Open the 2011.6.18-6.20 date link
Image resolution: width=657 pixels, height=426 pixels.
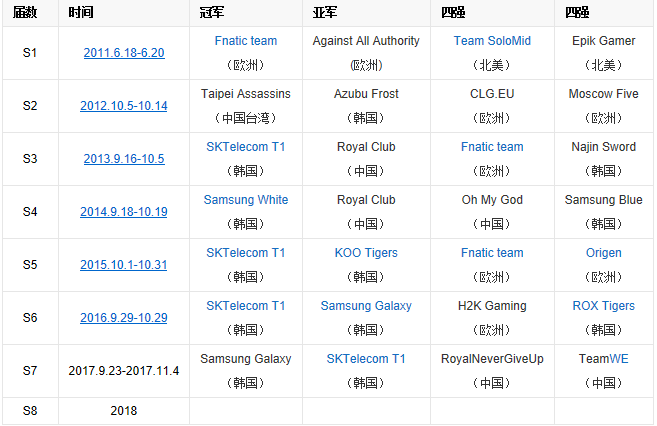[x=124, y=53]
